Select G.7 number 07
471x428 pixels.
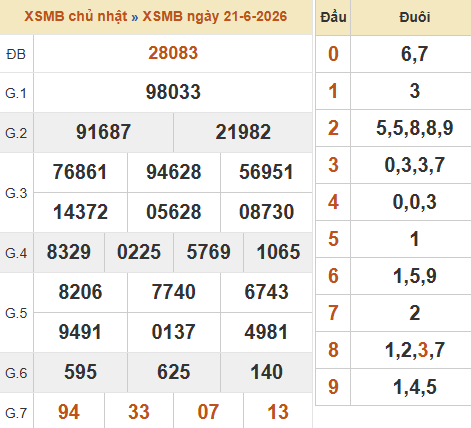(x=208, y=412)
